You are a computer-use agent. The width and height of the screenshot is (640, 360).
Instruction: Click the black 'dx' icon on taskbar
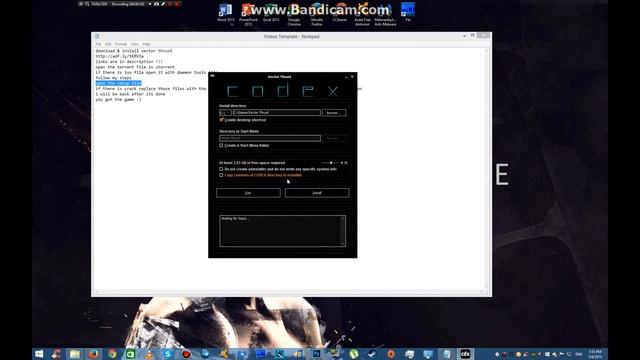pos(465,354)
